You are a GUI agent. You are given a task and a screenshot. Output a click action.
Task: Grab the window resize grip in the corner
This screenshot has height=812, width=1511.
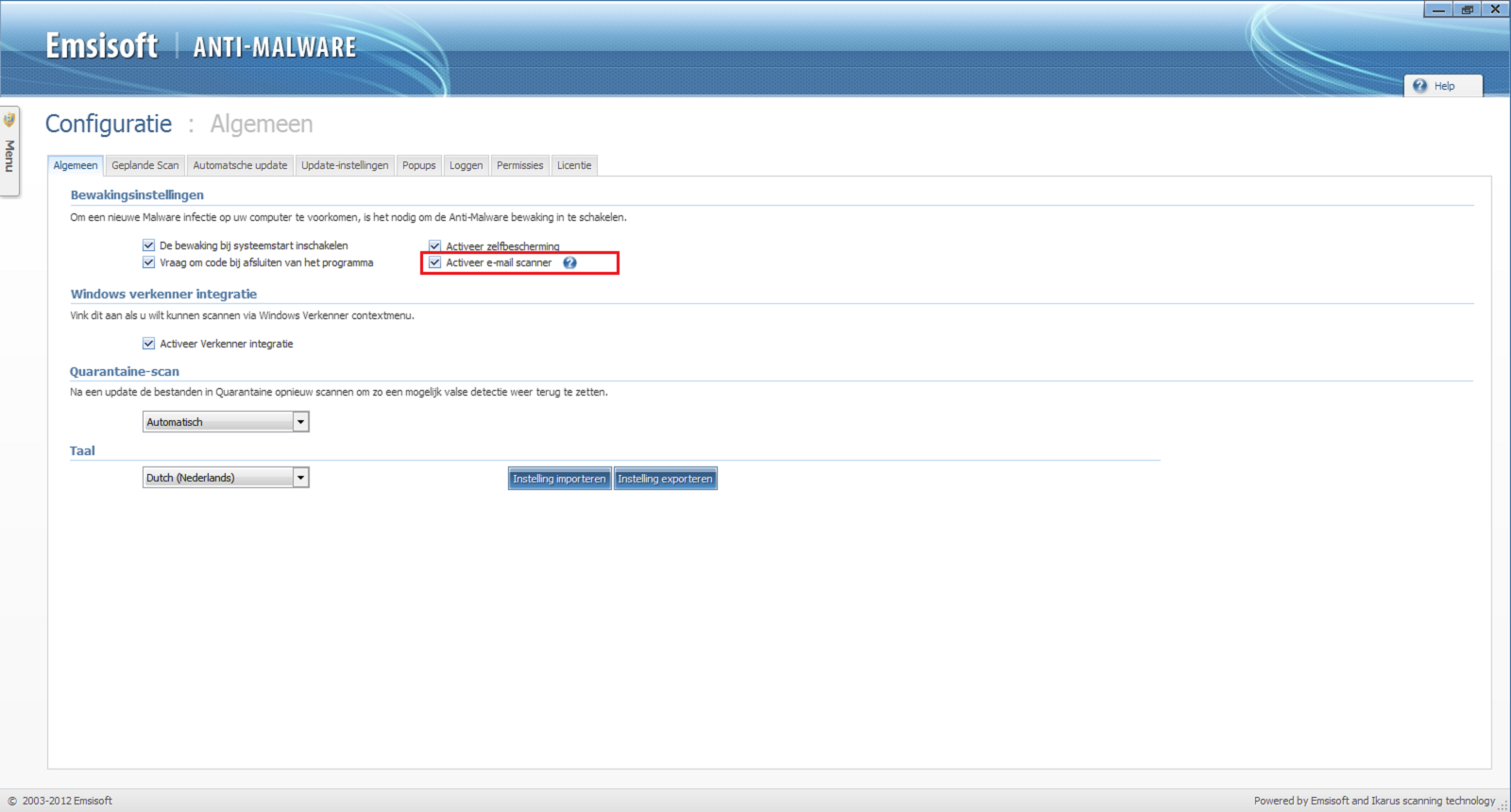(x=1503, y=805)
